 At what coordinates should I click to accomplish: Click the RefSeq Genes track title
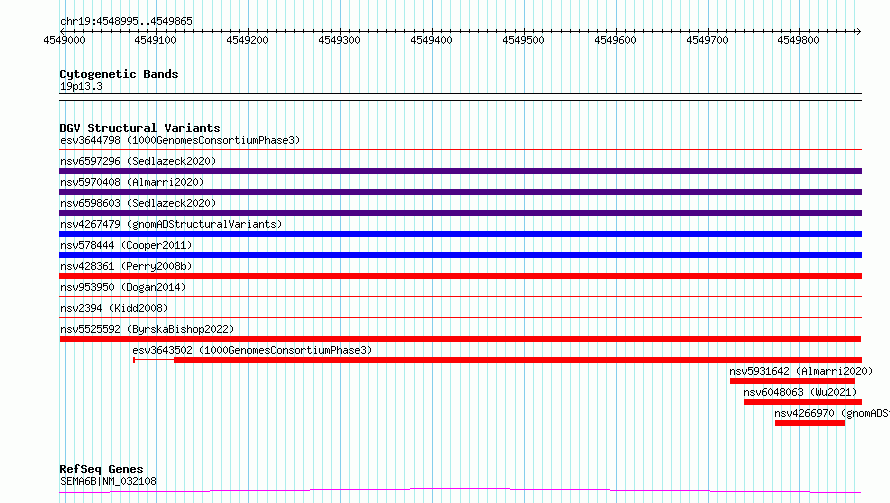[x=101, y=469]
